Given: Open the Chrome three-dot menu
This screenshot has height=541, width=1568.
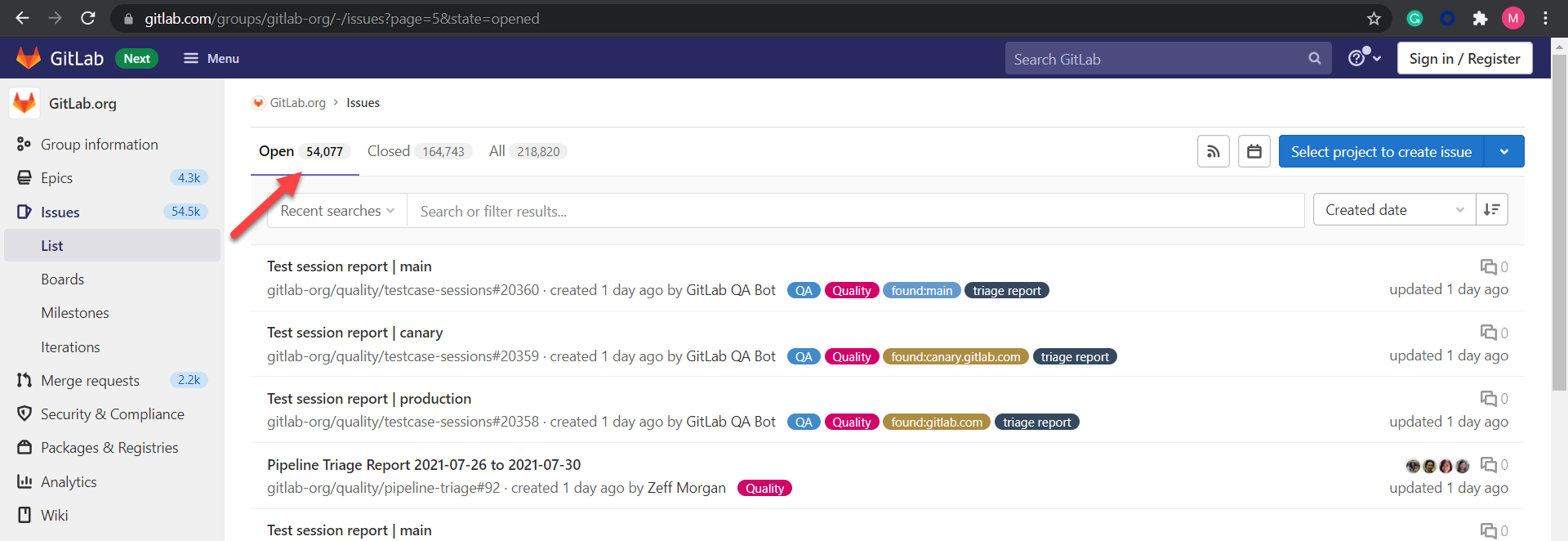Looking at the screenshot, I should pos(1546,18).
